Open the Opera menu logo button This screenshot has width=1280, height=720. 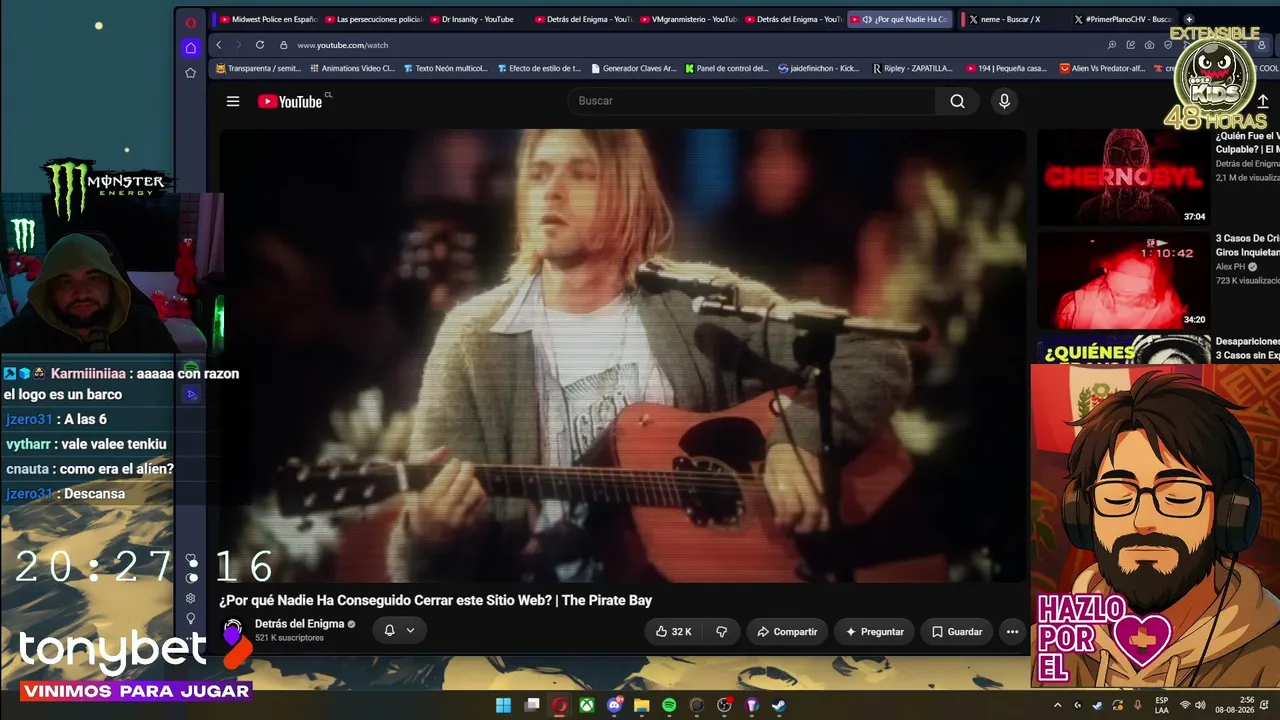point(191,22)
